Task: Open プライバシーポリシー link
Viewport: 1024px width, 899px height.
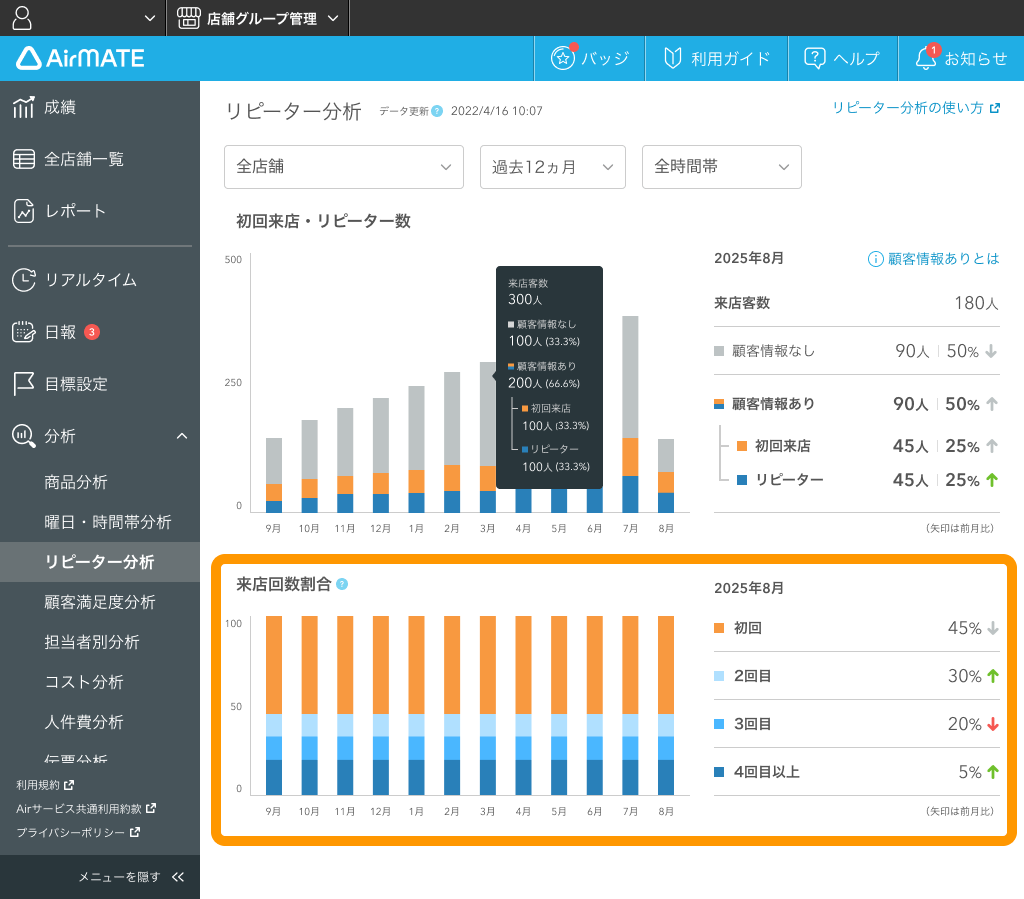Action: pyautogui.click(x=78, y=832)
